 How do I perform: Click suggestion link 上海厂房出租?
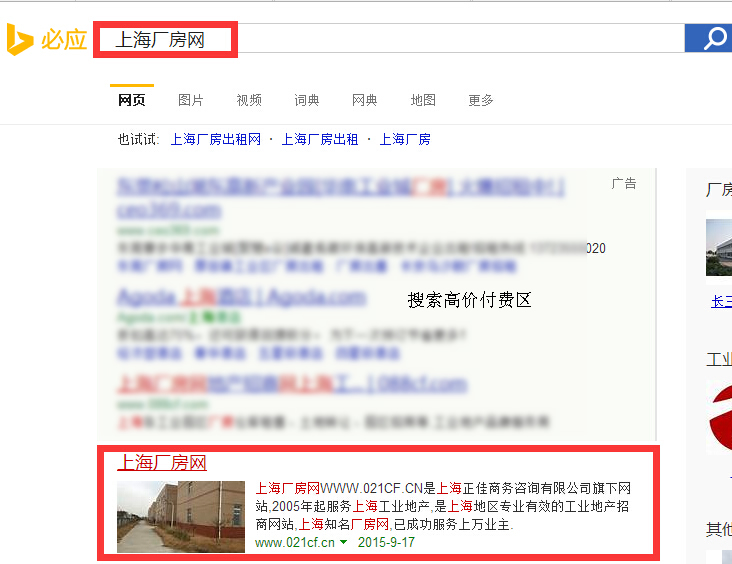point(320,139)
